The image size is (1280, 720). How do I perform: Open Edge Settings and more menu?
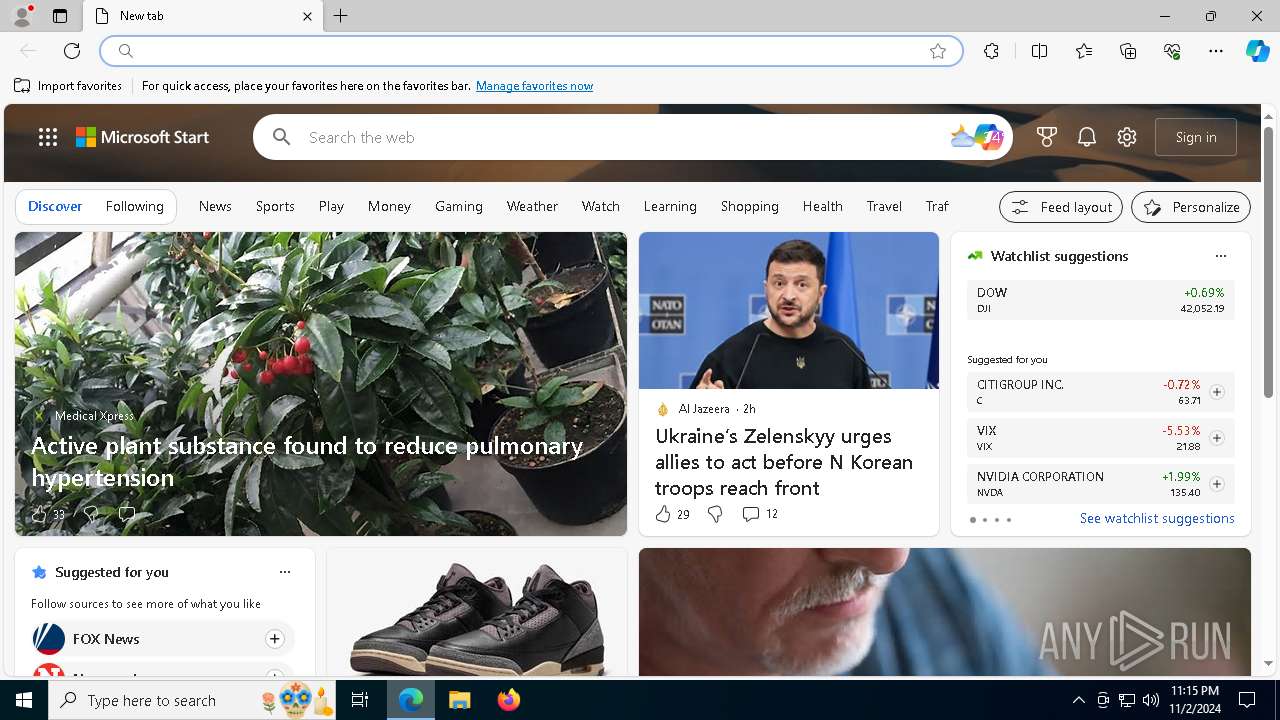(1216, 51)
